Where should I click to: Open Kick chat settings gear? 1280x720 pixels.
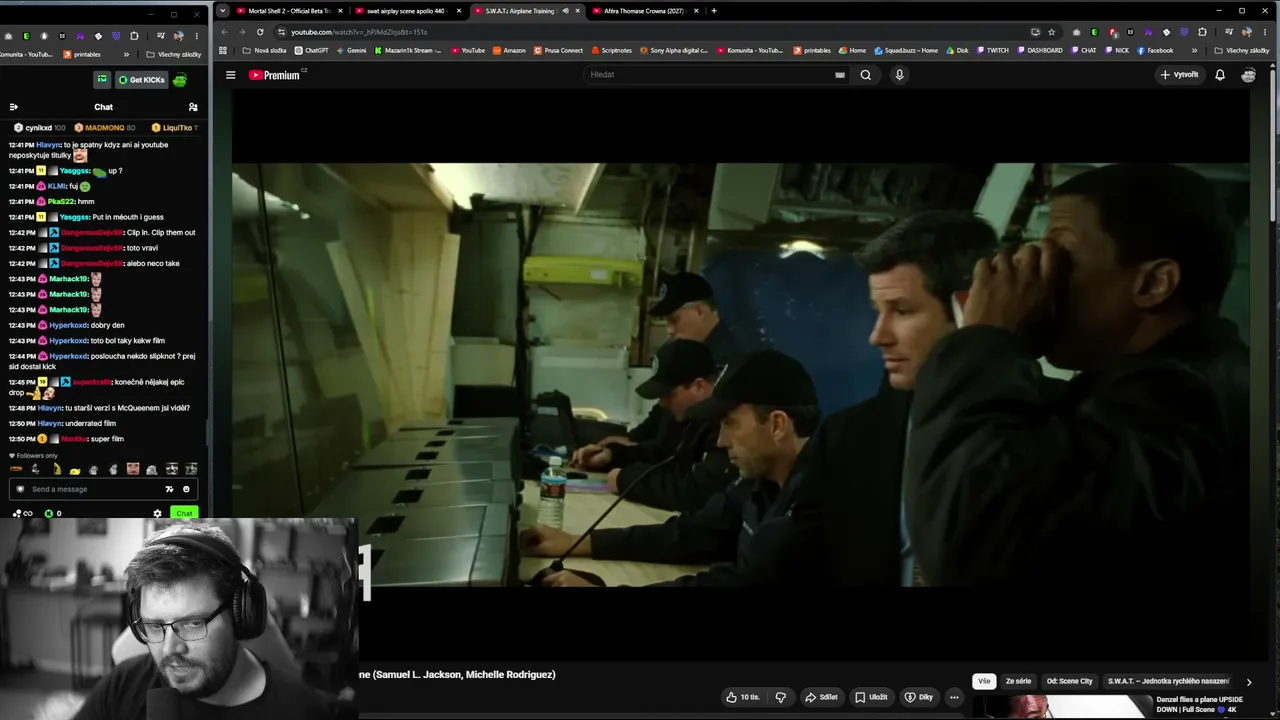pyautogui.click(x=157, y=514)
